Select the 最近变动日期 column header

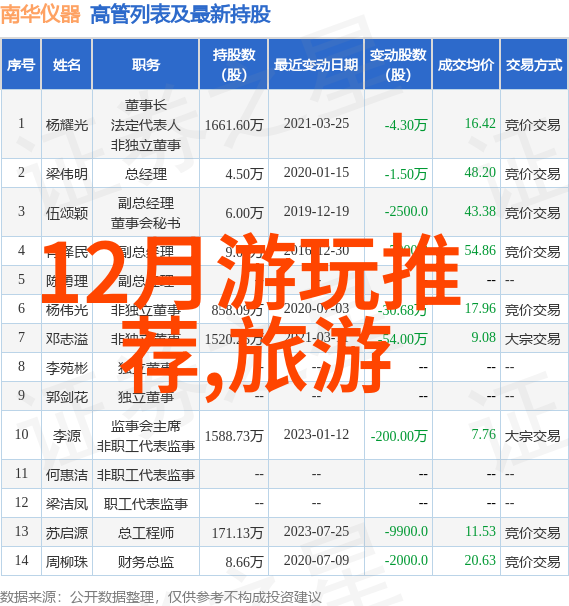click(x=316, y=65)
